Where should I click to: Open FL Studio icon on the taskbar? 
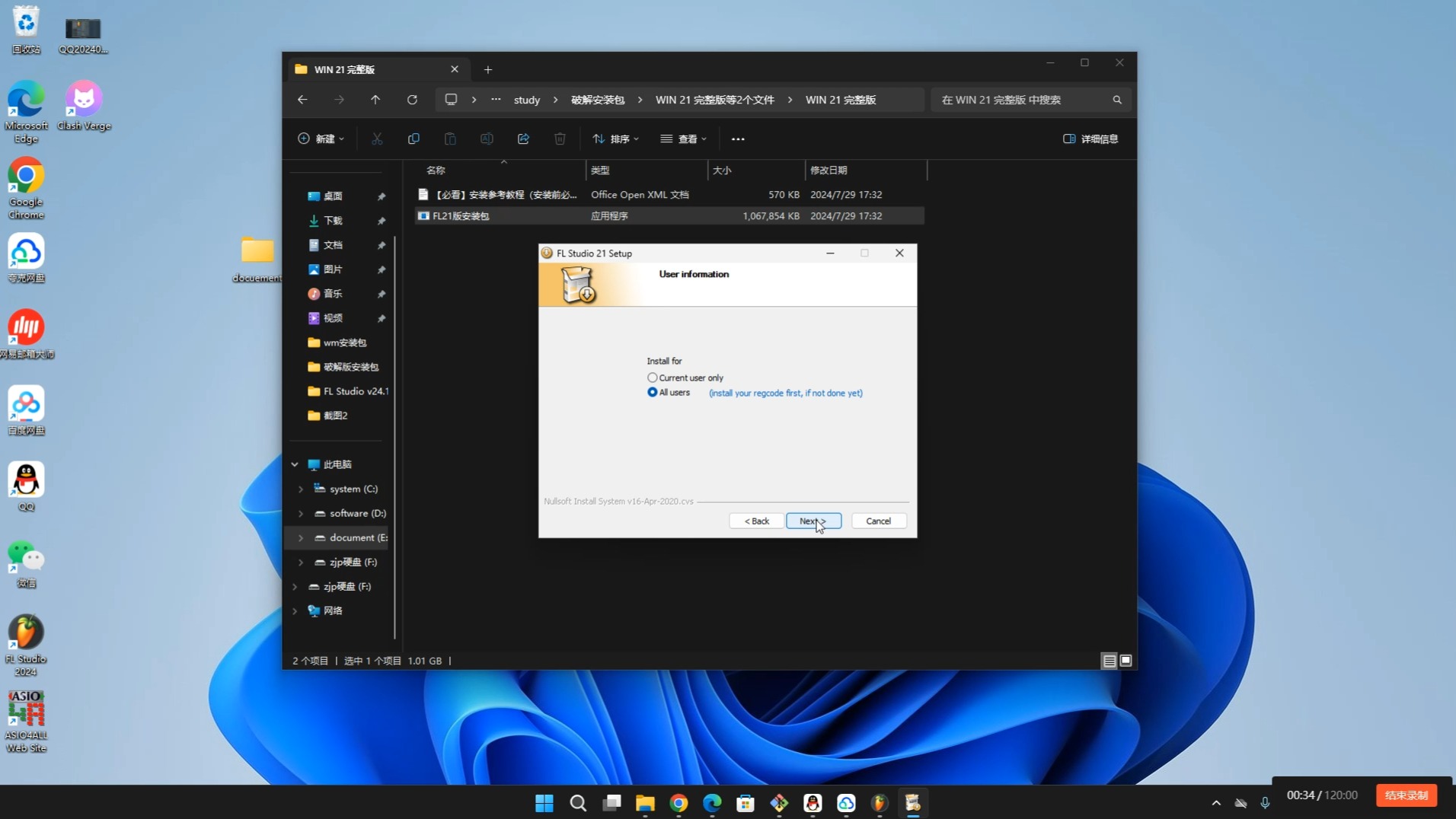(x=880, y=803)
